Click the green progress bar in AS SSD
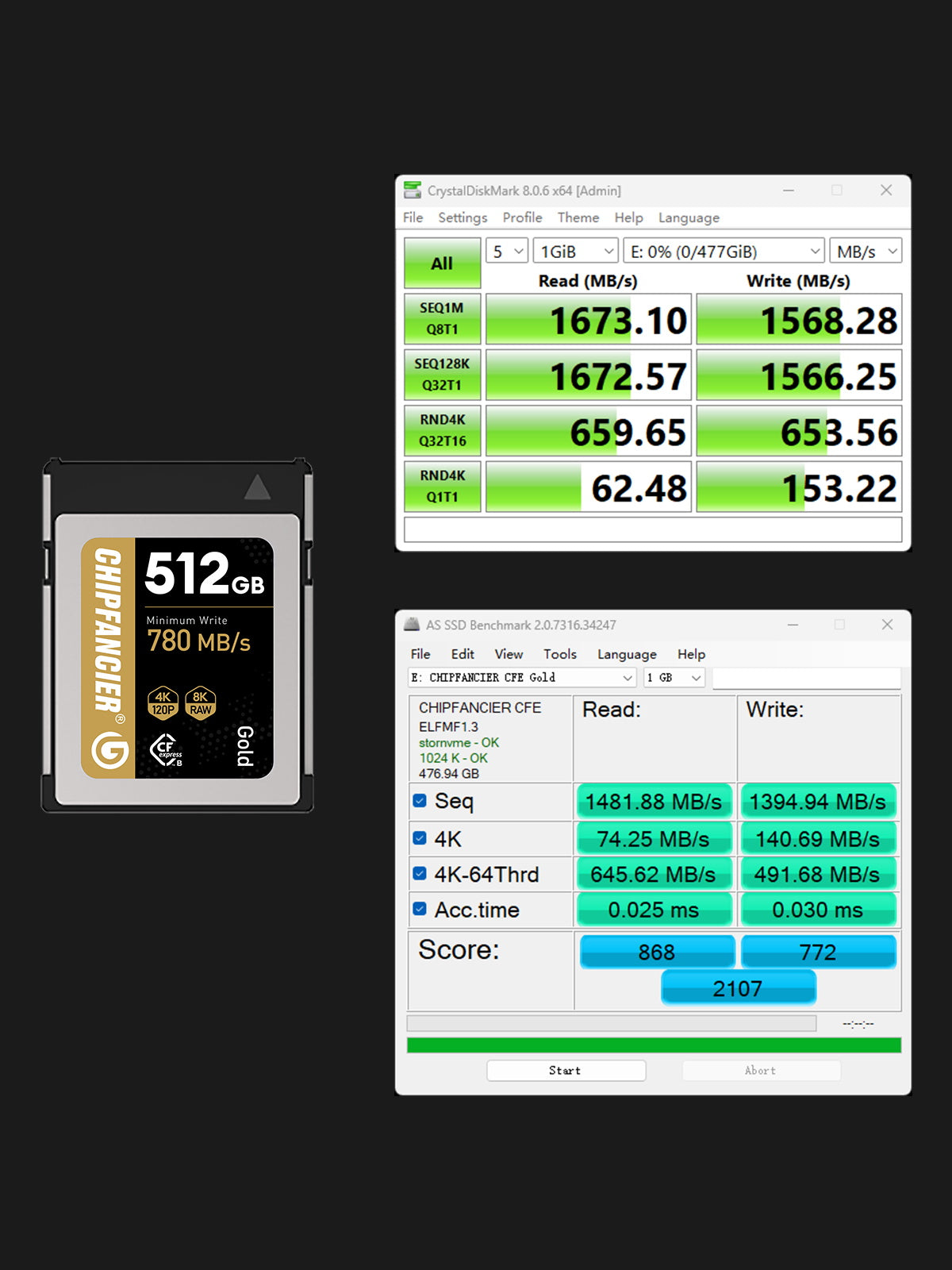Viewport: 952px width, 1270px height. [654, 1045]
